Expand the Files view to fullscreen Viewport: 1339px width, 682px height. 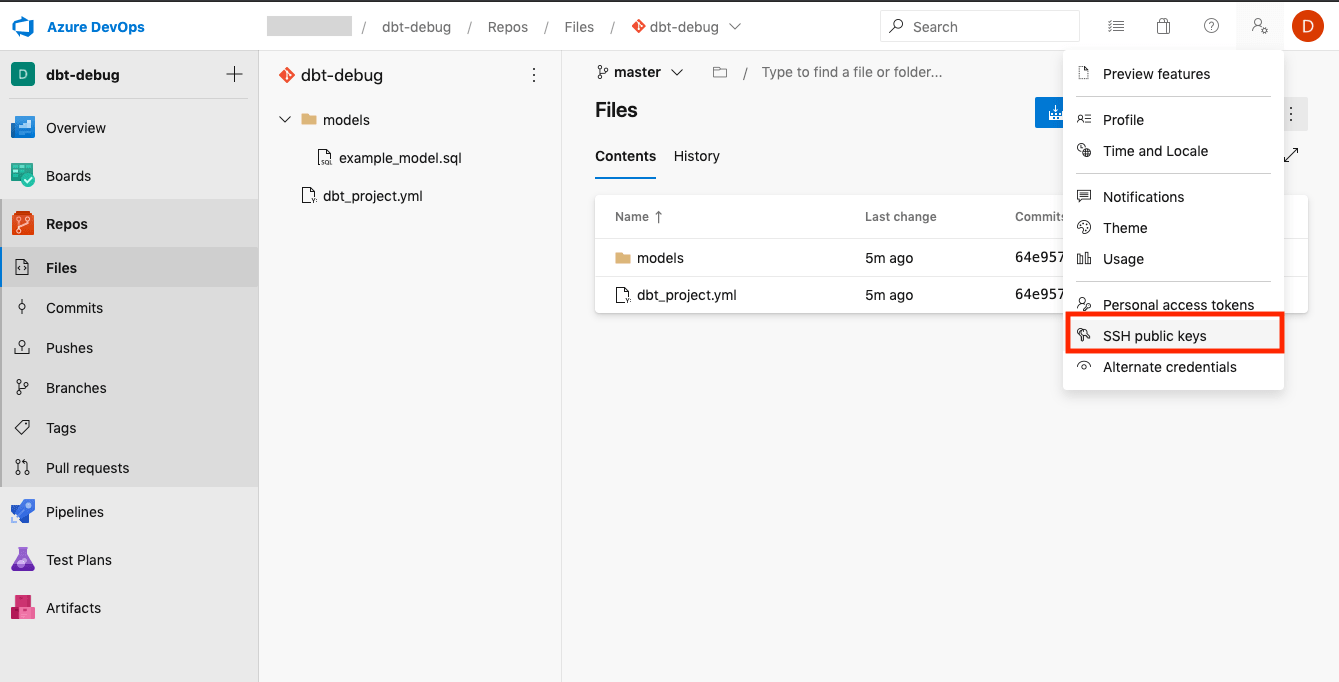pyautogui.click(x=1291, y=156)
